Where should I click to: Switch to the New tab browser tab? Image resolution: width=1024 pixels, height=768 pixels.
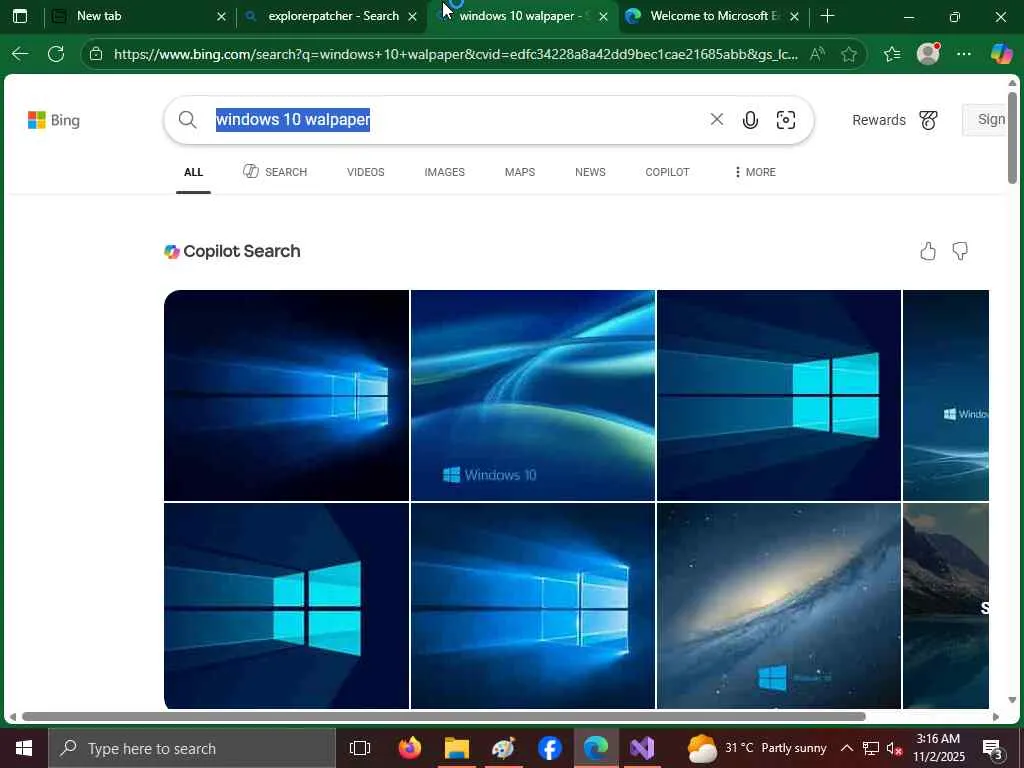[137, 16]
